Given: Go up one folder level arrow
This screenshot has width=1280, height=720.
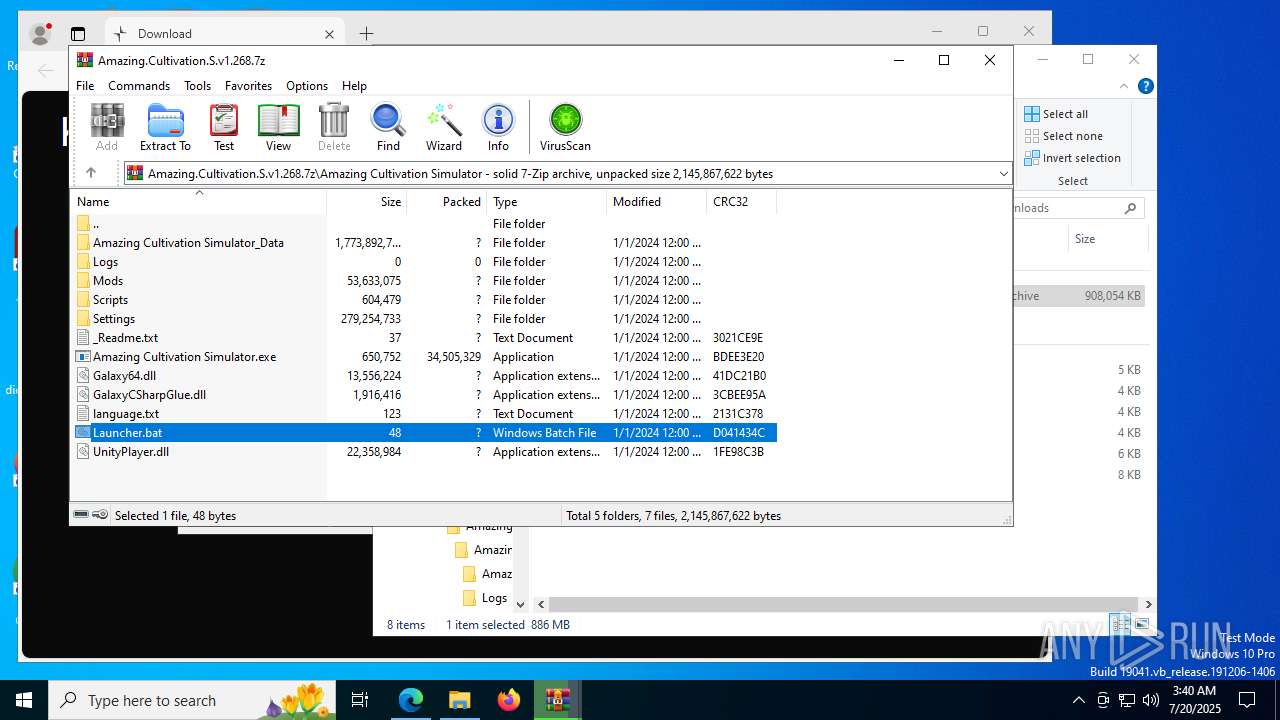Looking at the screenshot, I should [91, 173].
